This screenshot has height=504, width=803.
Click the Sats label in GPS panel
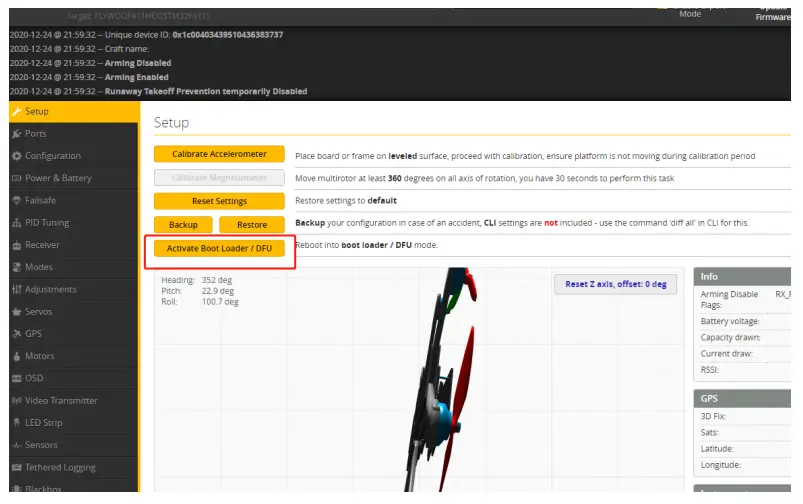(710, 433)
